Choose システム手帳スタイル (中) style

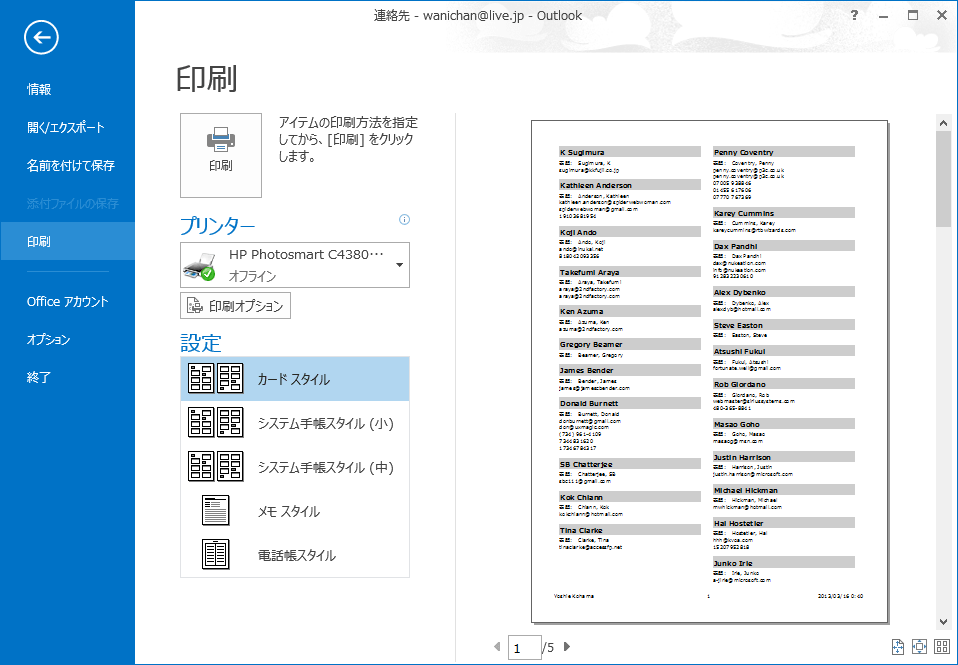[294, 467]
